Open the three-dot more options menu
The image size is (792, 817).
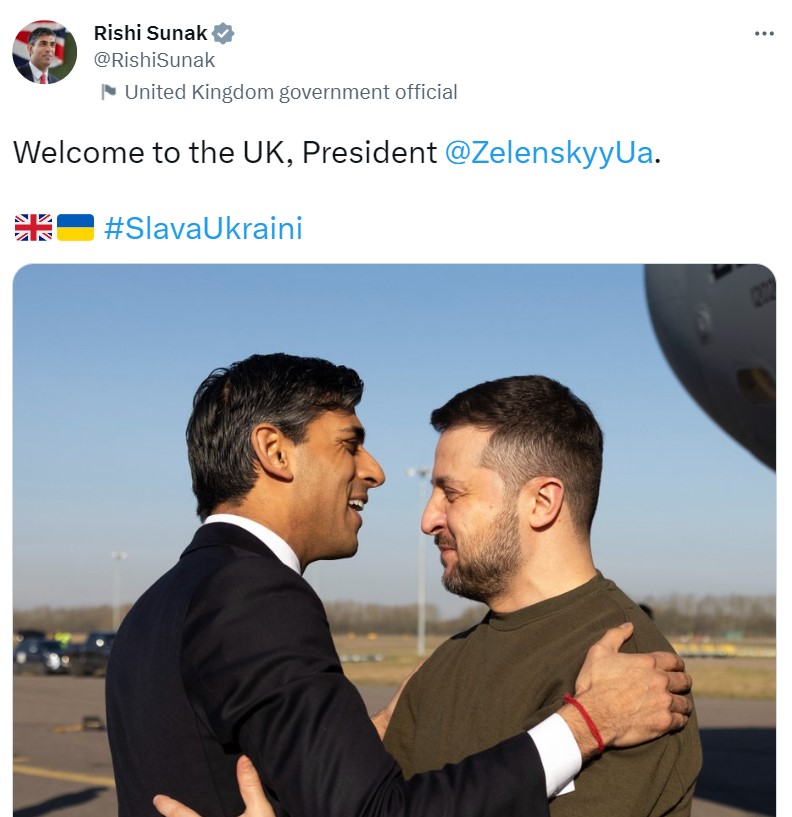[x=764, y=34]
